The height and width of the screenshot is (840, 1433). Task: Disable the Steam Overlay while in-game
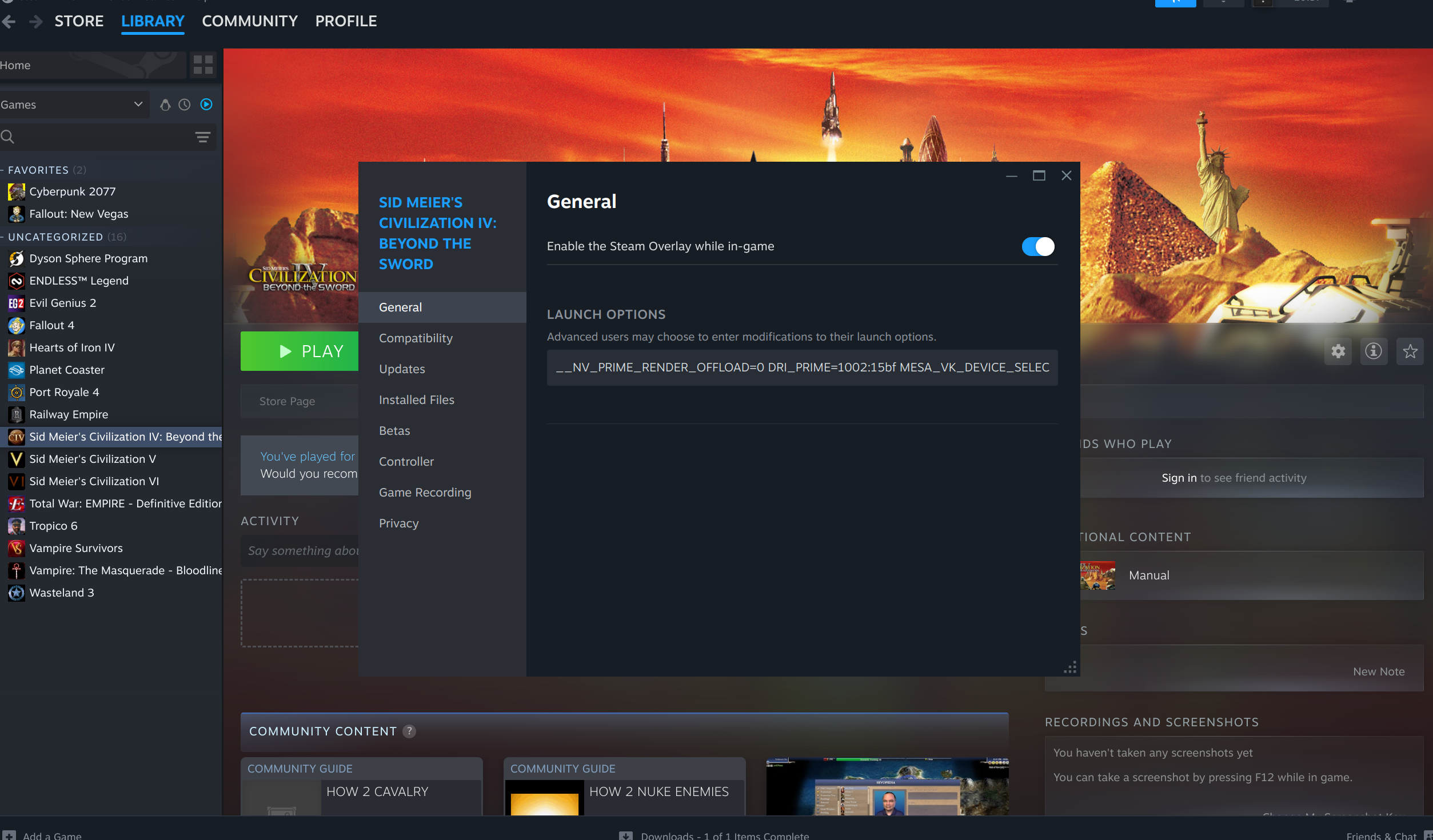(x=1037, y=246)
